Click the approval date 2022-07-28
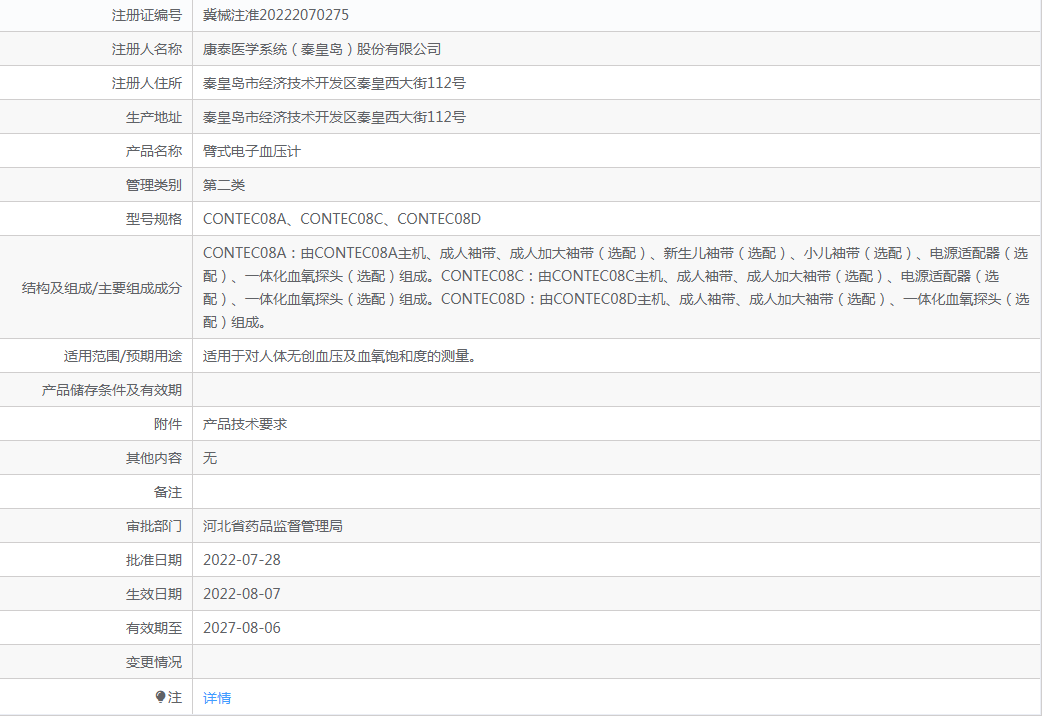The height and width of the screenshot is (720, 1051). [241, 560]
